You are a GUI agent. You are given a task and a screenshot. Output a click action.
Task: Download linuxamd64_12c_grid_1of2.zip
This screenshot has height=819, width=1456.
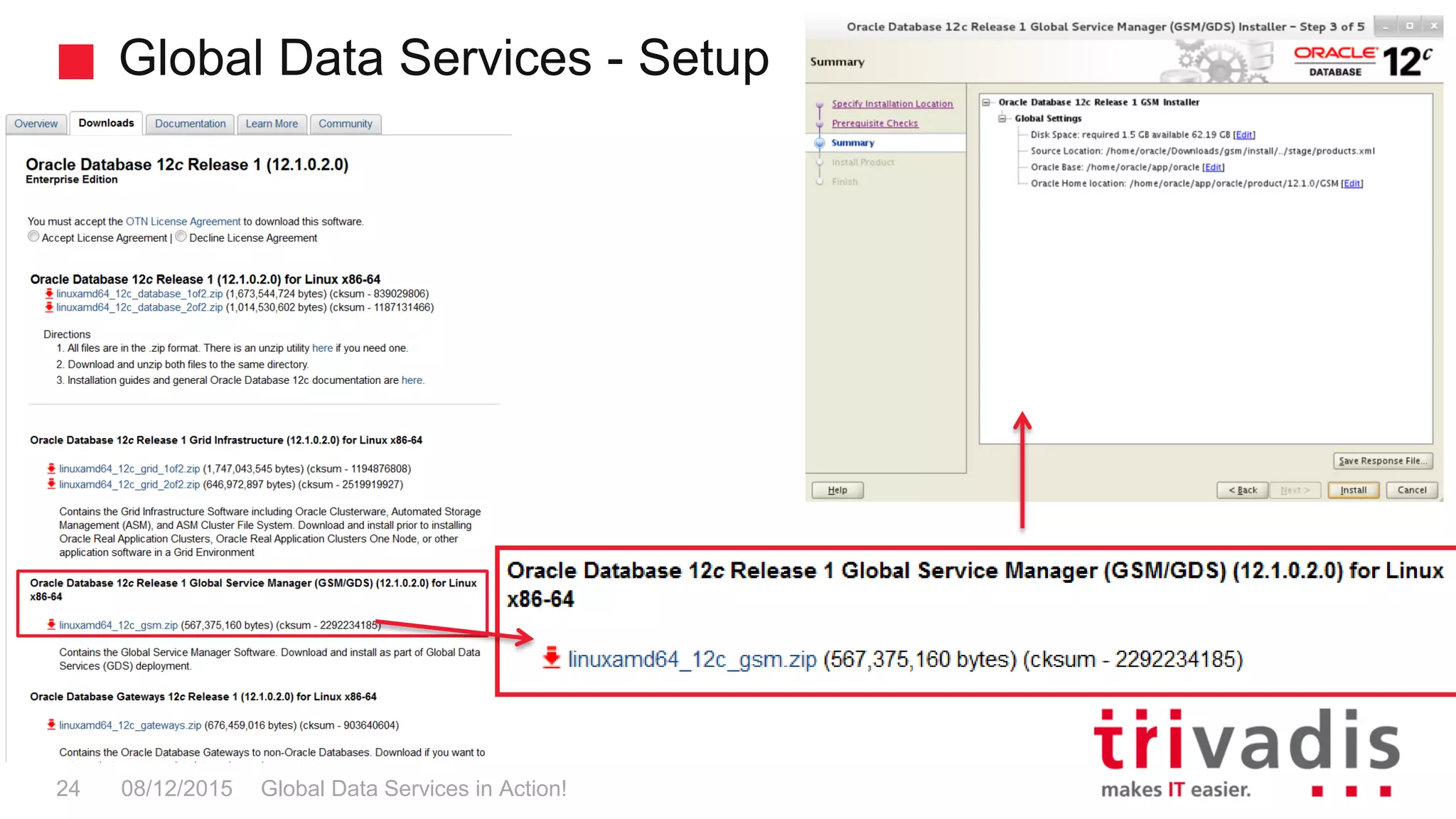tap(129, 469)
